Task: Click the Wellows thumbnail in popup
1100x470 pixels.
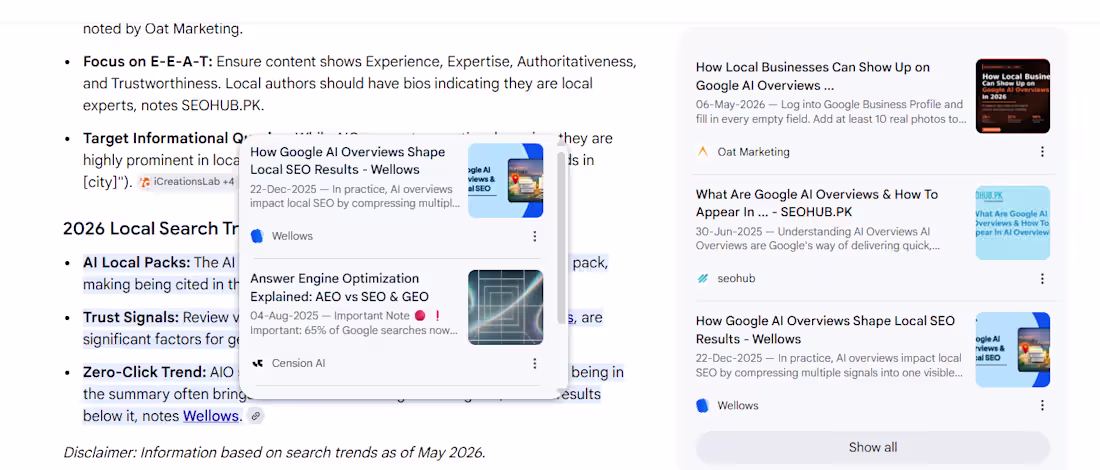Action: [x=505, y=181]
